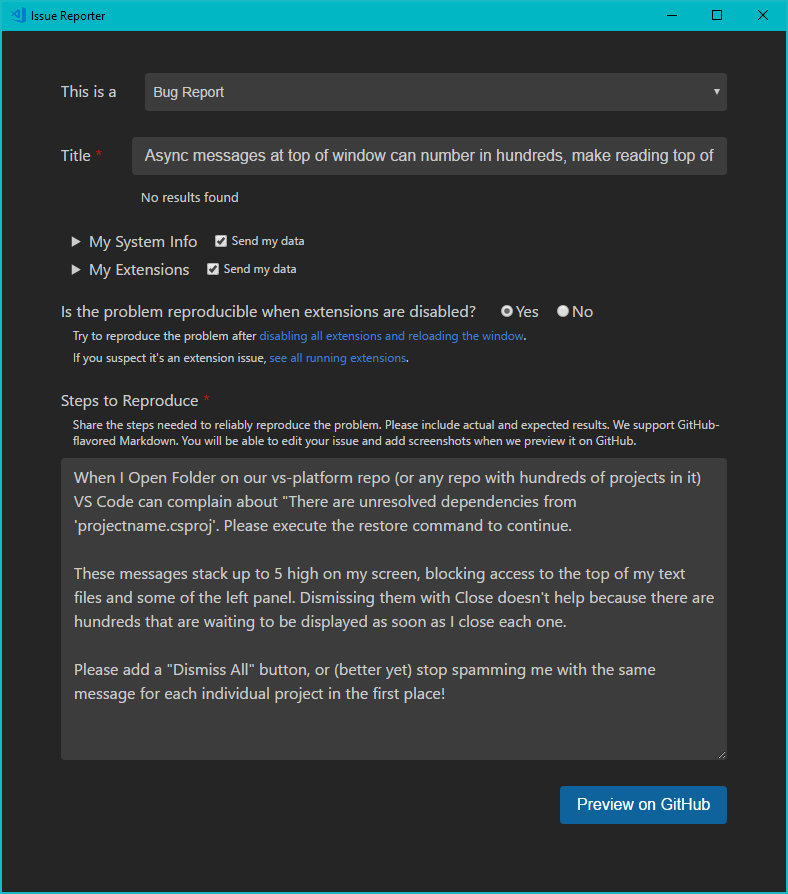Click the dropdown arrow on the issue type selector
788x894 pixels.
pos(717,91)
